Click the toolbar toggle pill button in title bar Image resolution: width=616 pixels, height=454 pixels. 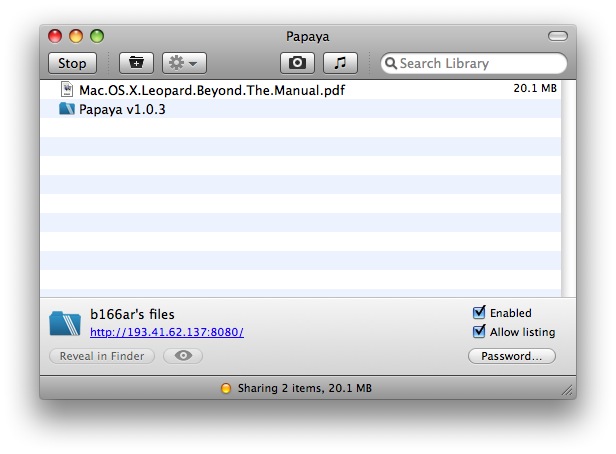click(557, 36)
